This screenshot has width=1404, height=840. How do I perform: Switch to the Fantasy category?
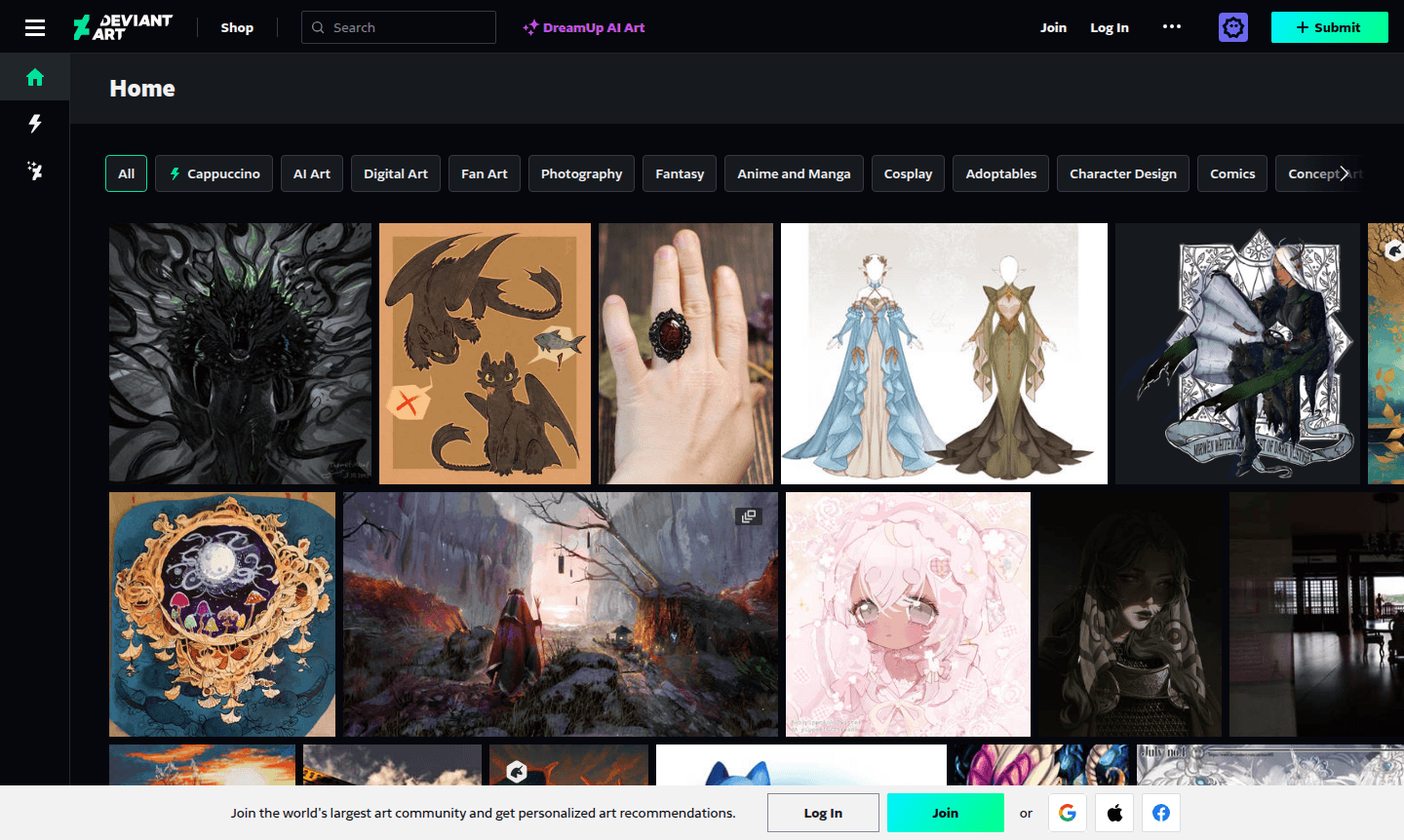(x=679, y=172)
